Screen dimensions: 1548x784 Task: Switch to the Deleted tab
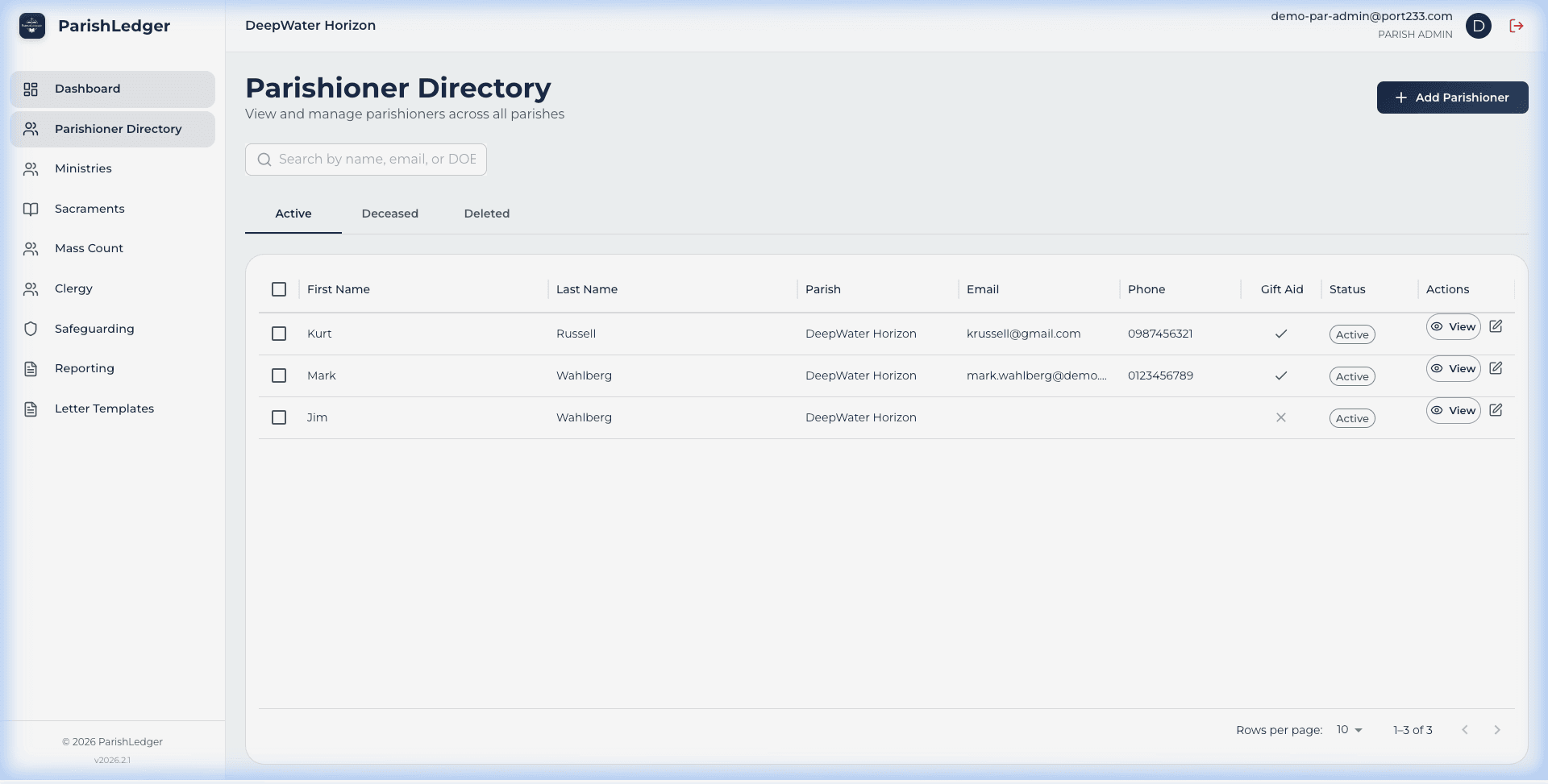point(486,214)
